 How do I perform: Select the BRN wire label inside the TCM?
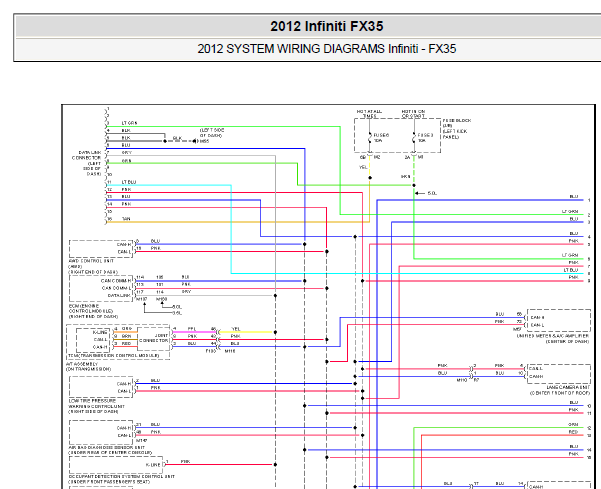pyautogui.click(x=126, y=336)
